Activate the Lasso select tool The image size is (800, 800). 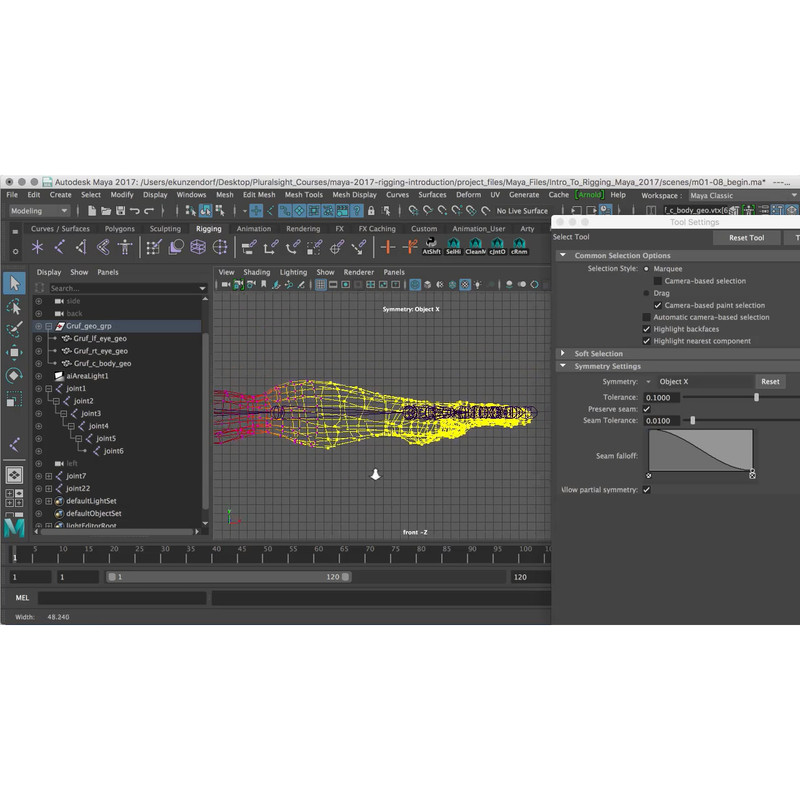(x=14, y=307)
